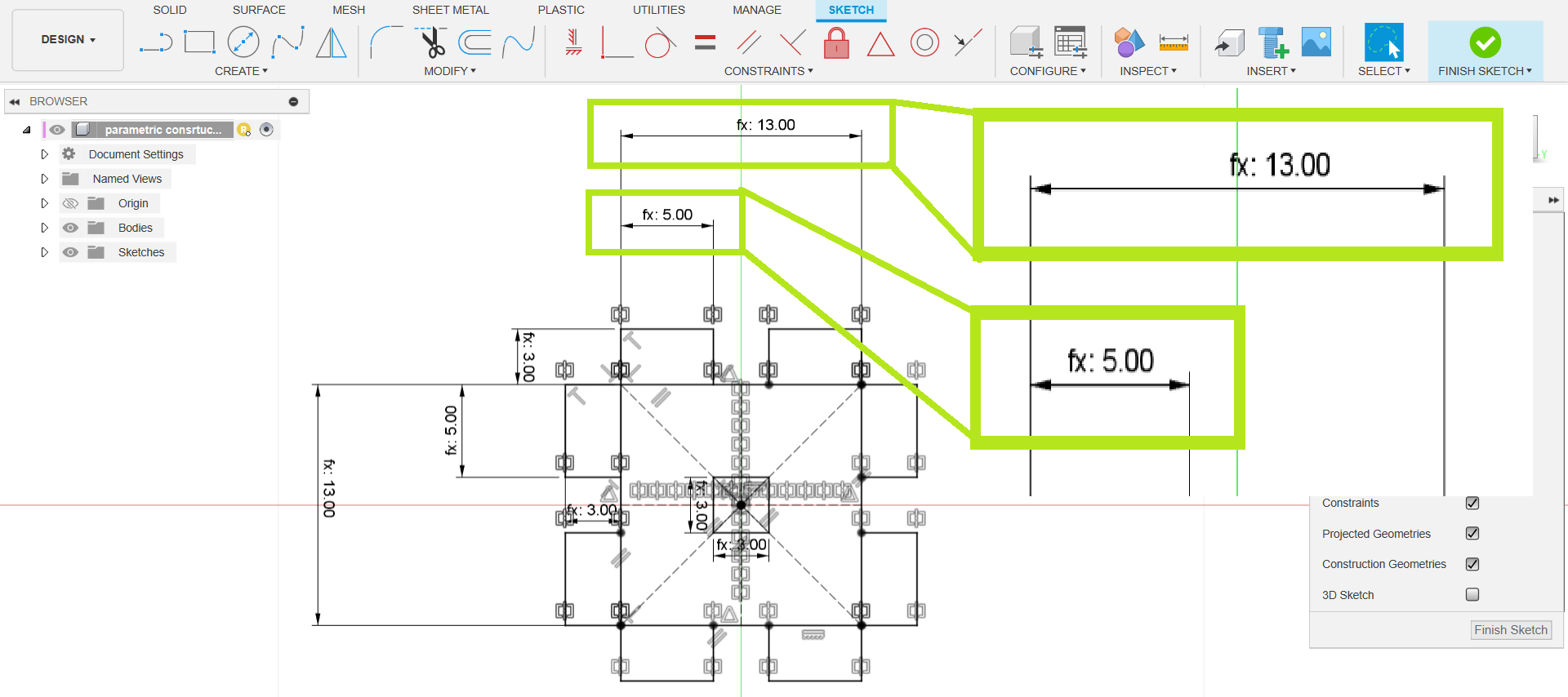
Task: Open the CONSTRAINTS dropdown menu
Action: pyautogui.click(x=768, y=71)
